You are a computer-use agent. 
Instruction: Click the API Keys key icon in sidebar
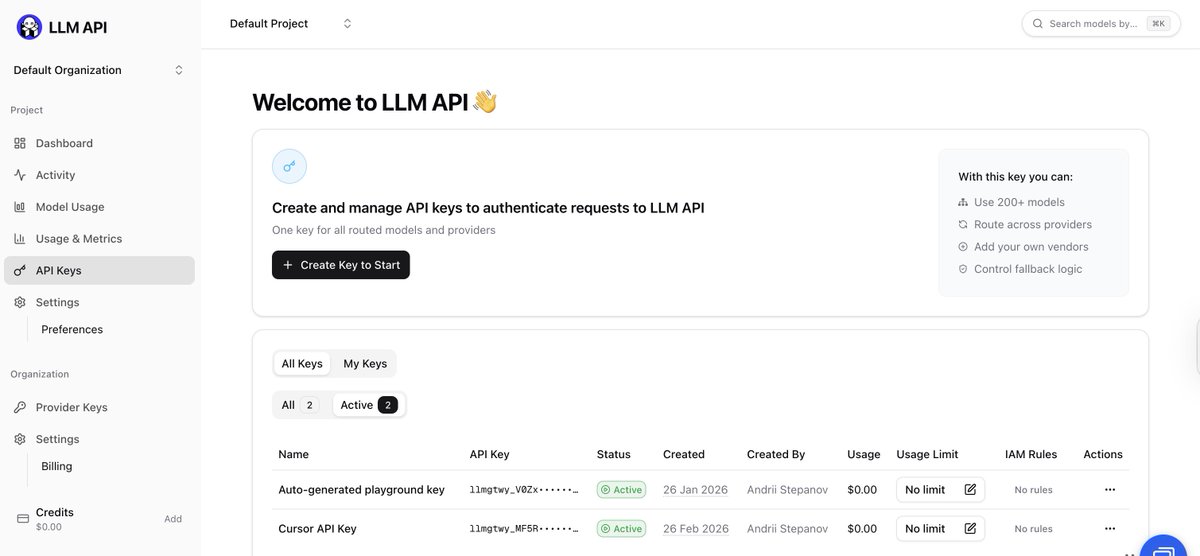pyautogui.click(x=20, y=271)
